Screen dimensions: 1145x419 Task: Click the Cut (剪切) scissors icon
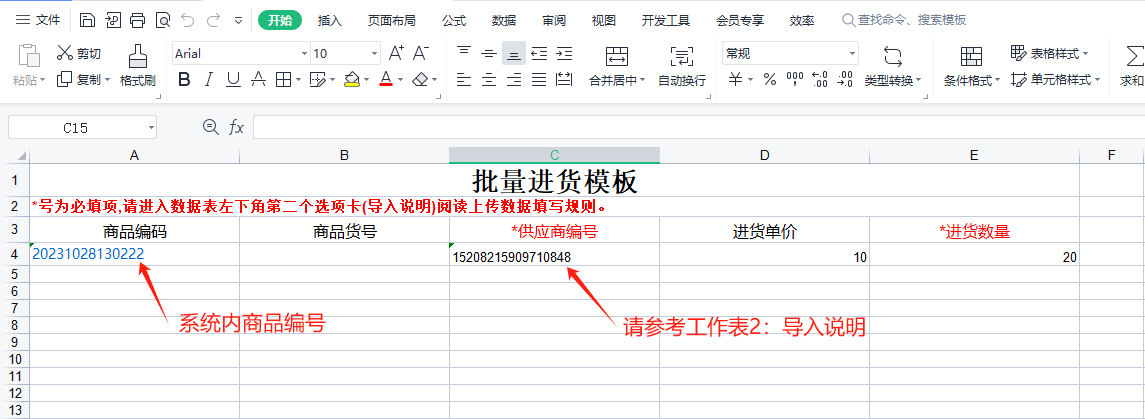coord(65,53)
